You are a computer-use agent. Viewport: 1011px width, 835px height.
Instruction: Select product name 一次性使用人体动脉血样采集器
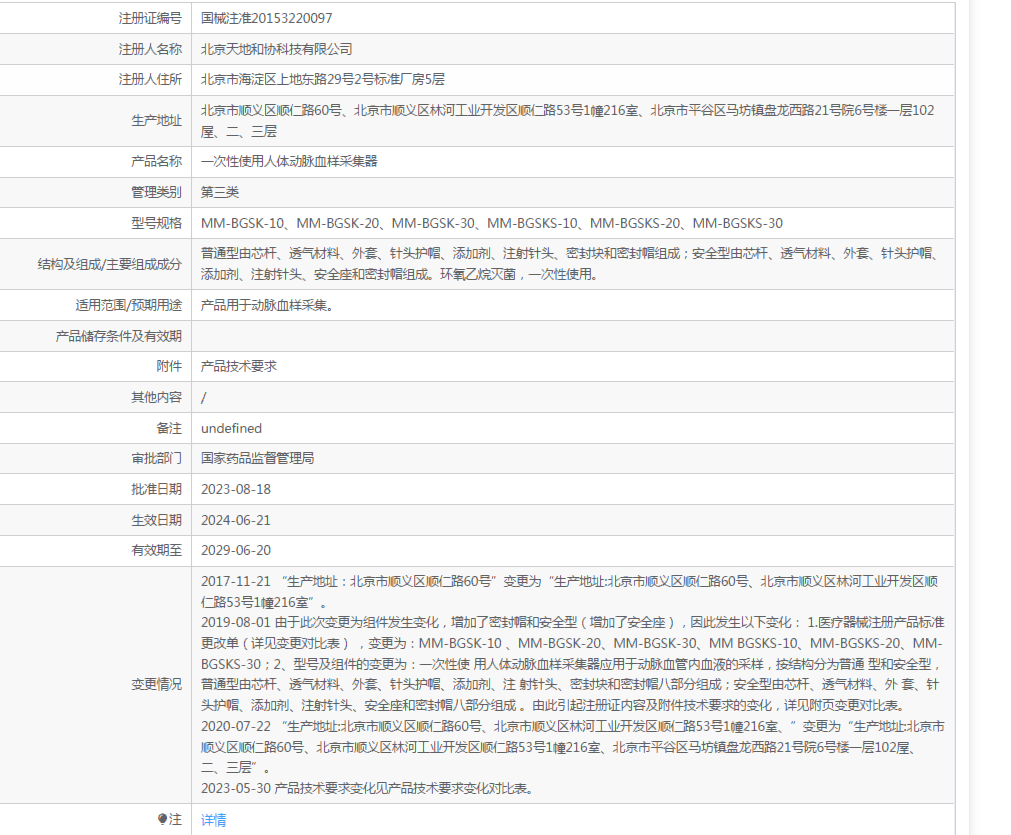tap(289, 161)
